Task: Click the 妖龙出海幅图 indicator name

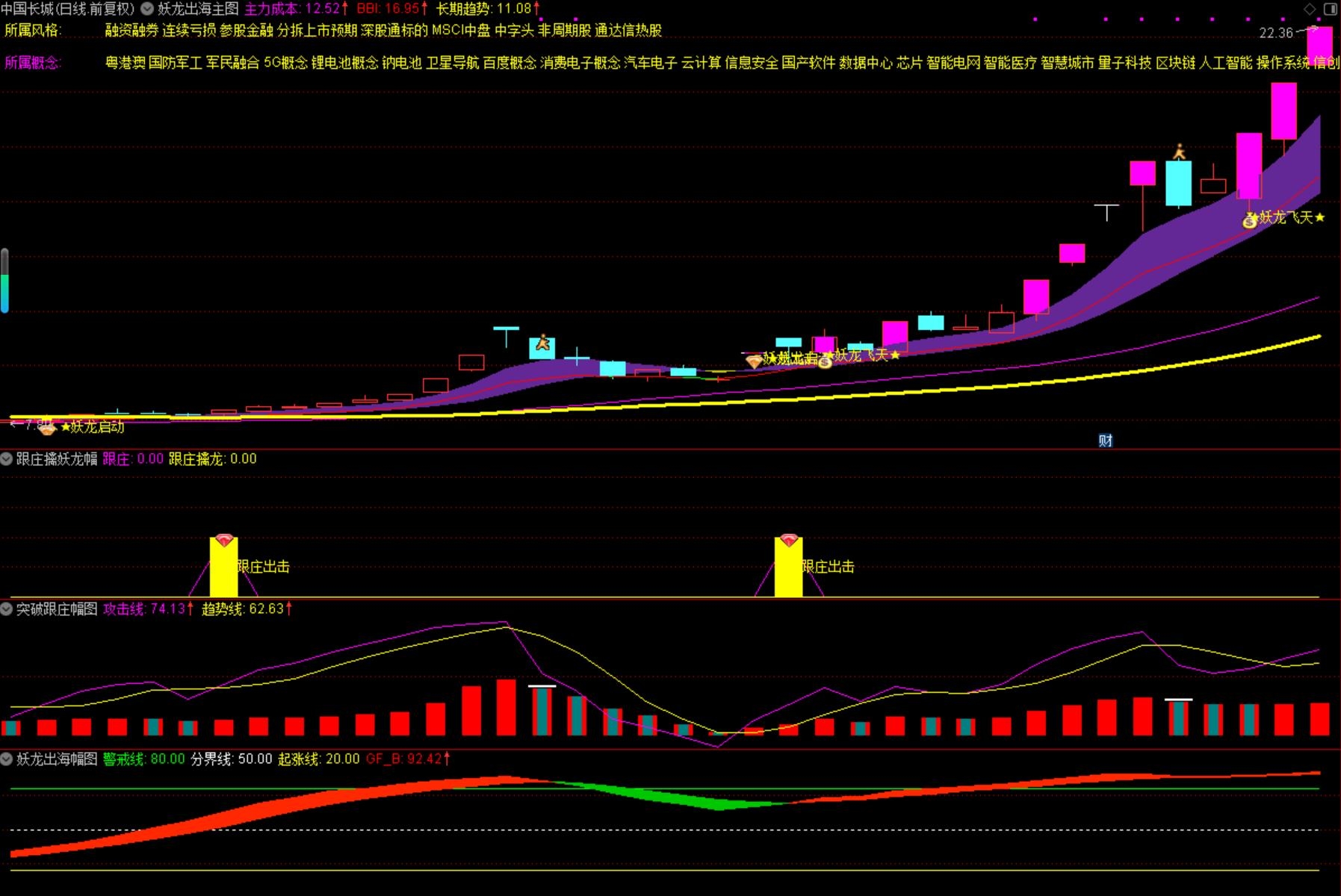Action: pyautogui.click(x=57, y=759)
